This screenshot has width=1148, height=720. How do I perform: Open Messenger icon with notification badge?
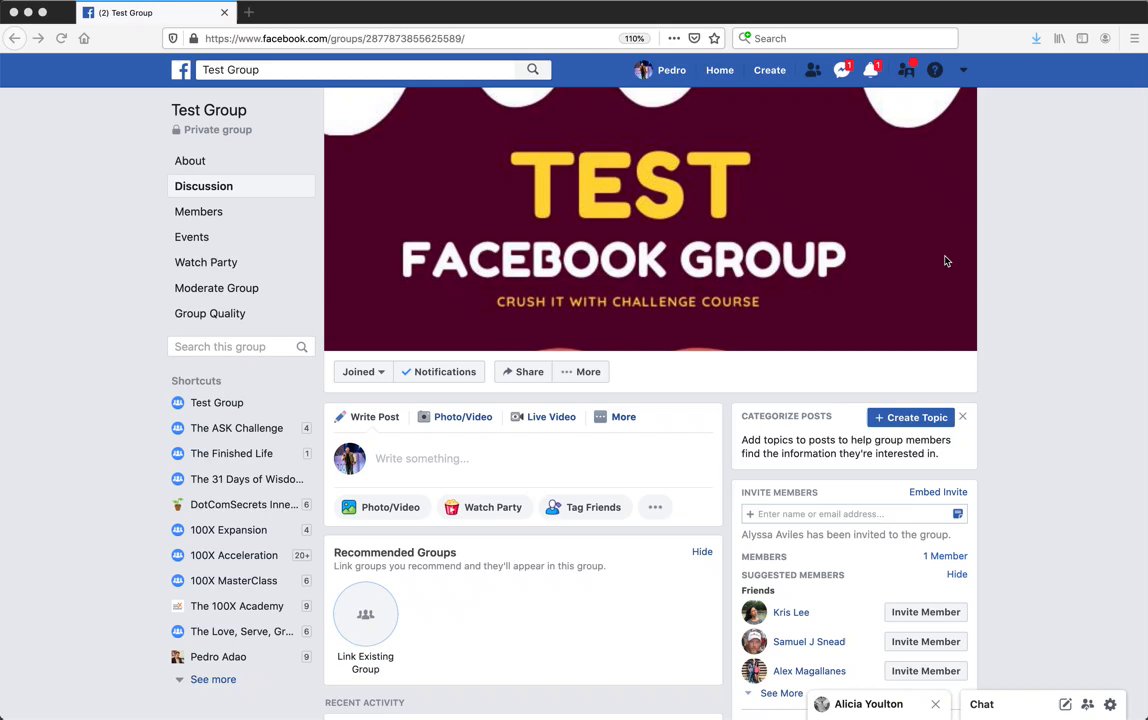(842, 70)
